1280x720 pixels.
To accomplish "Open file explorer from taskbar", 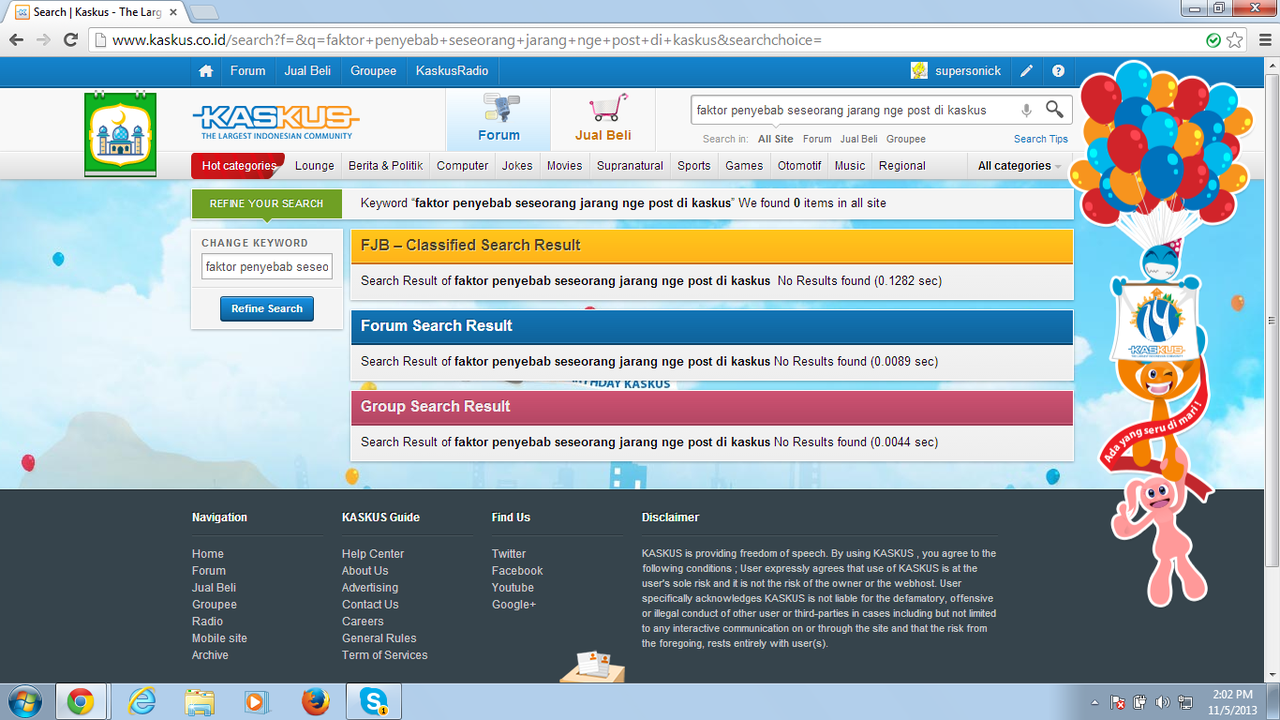I will coord(200,702).
